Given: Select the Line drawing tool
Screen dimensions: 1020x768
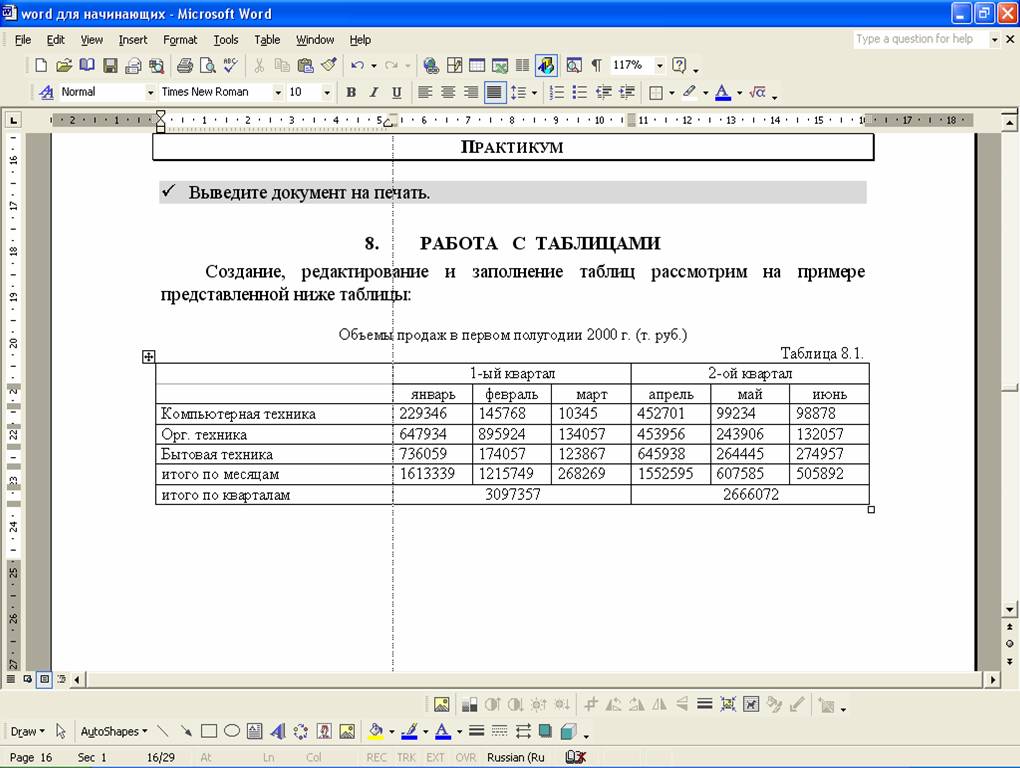Looking at the screenshot, I should pos(163,732).
